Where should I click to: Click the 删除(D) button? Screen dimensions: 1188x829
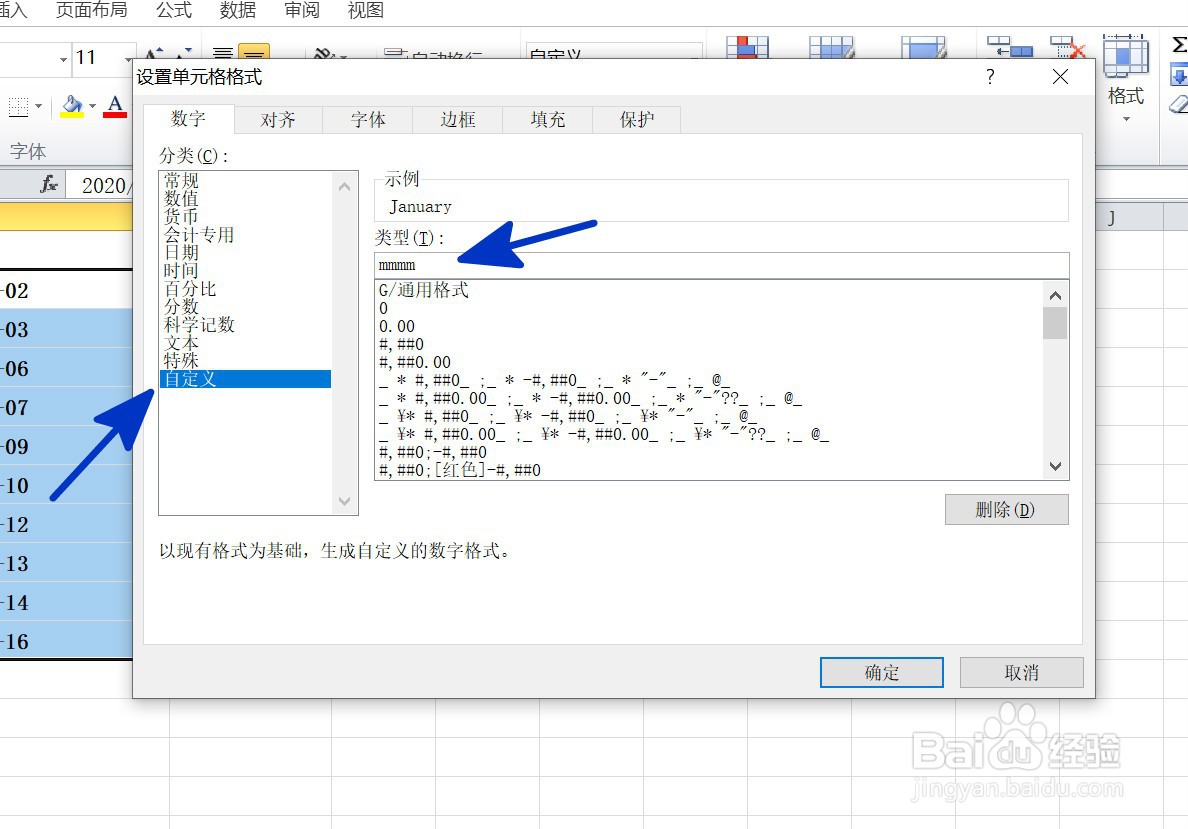(1006, 509)
